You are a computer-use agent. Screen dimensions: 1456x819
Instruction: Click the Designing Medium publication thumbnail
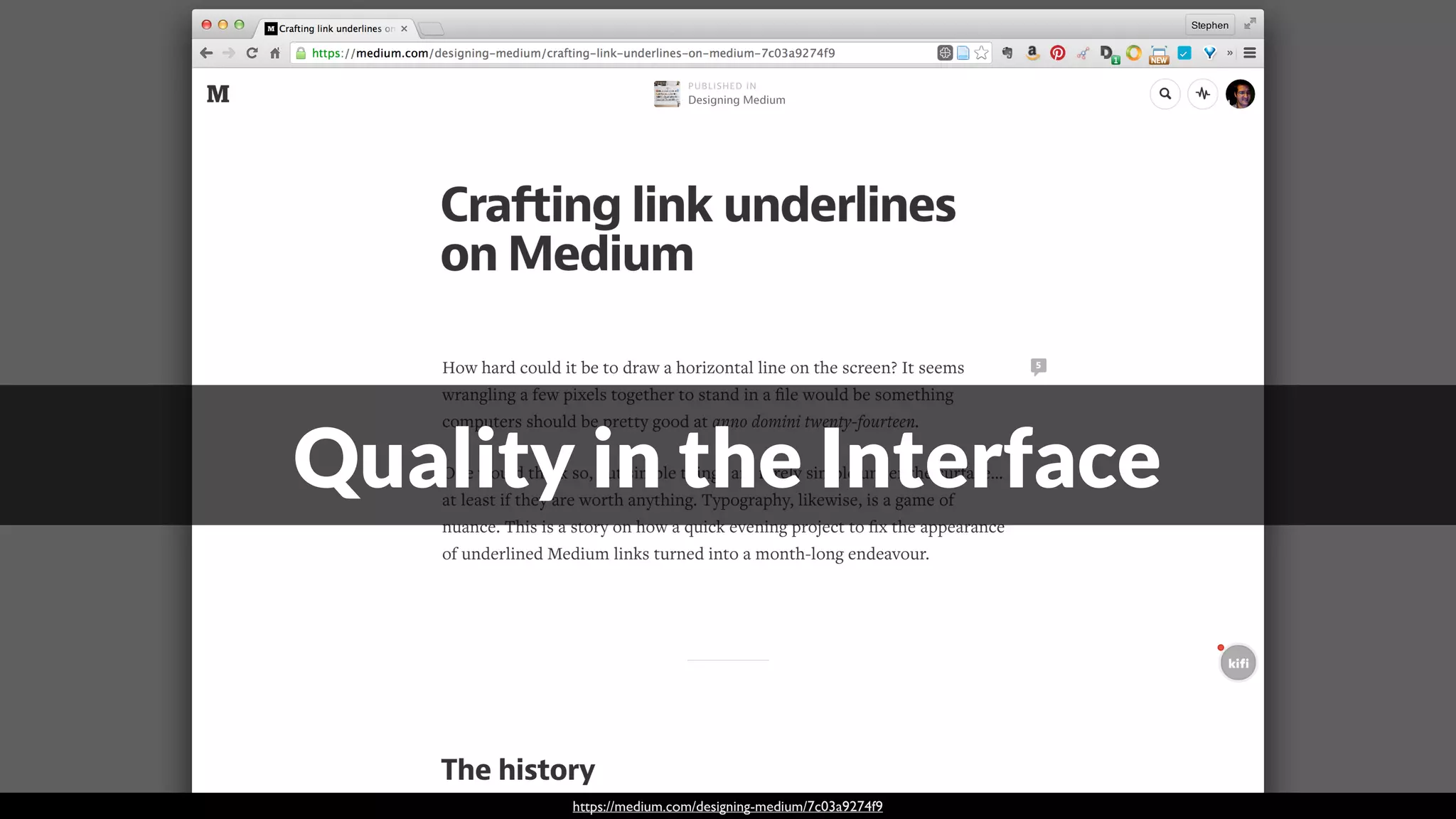(667, 94)
